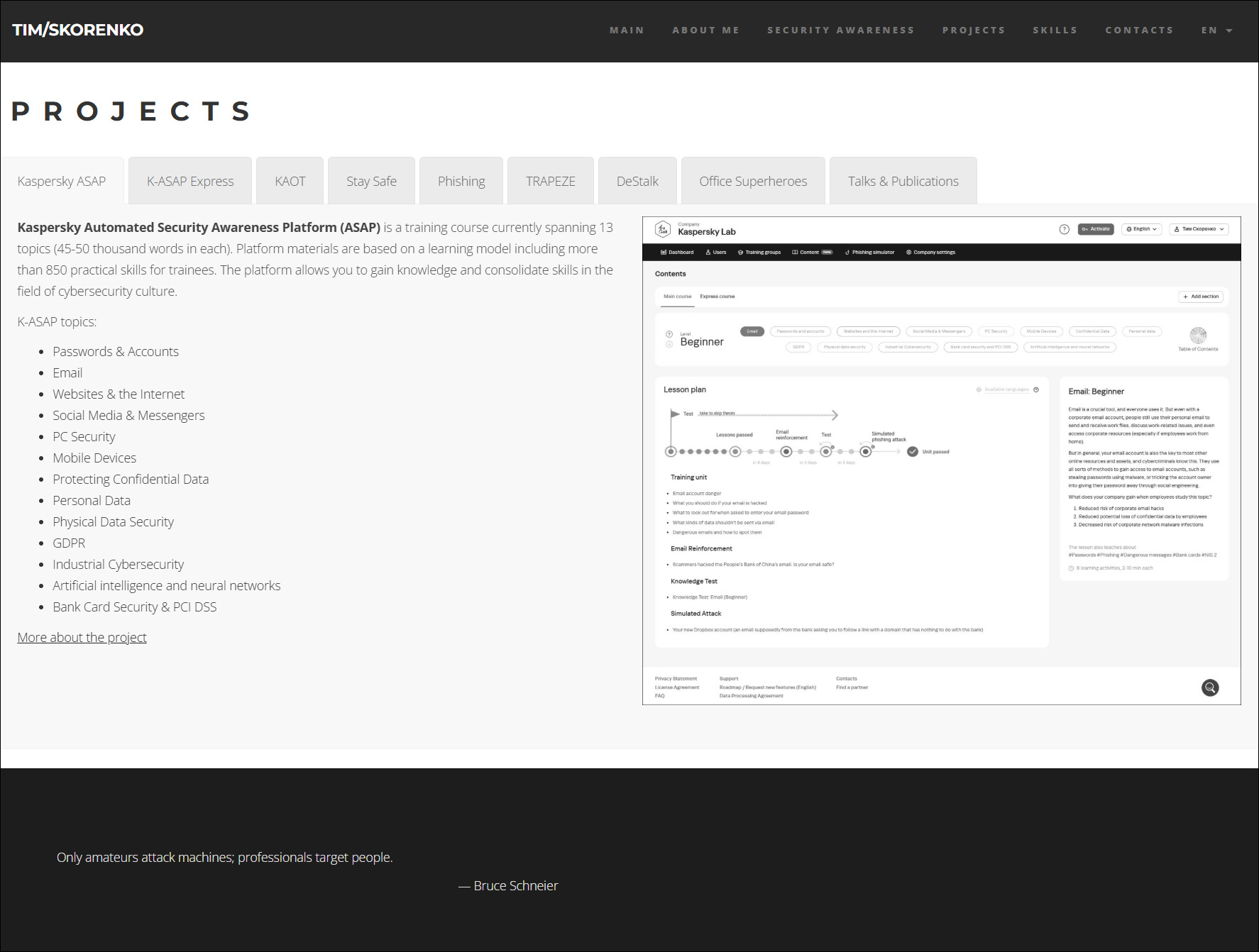Click the round search icon at bottom right

(x=1210, y=687)
